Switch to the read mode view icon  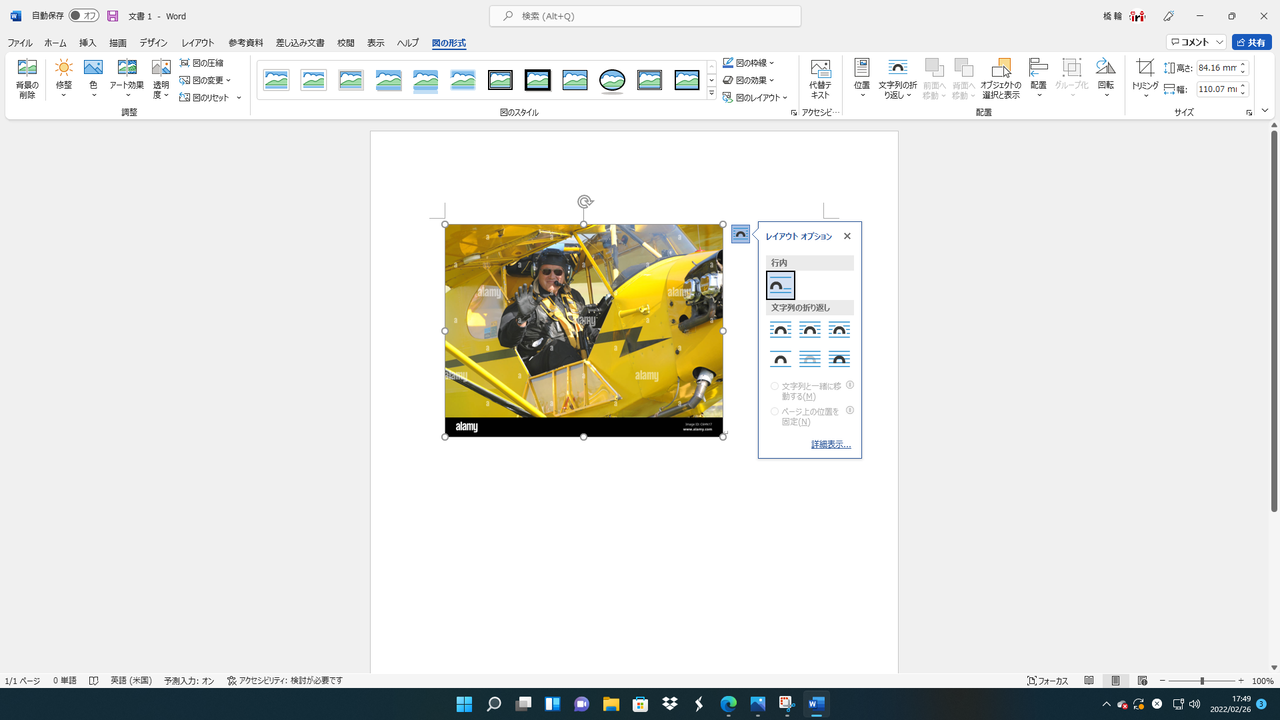tap(1089, 681)
